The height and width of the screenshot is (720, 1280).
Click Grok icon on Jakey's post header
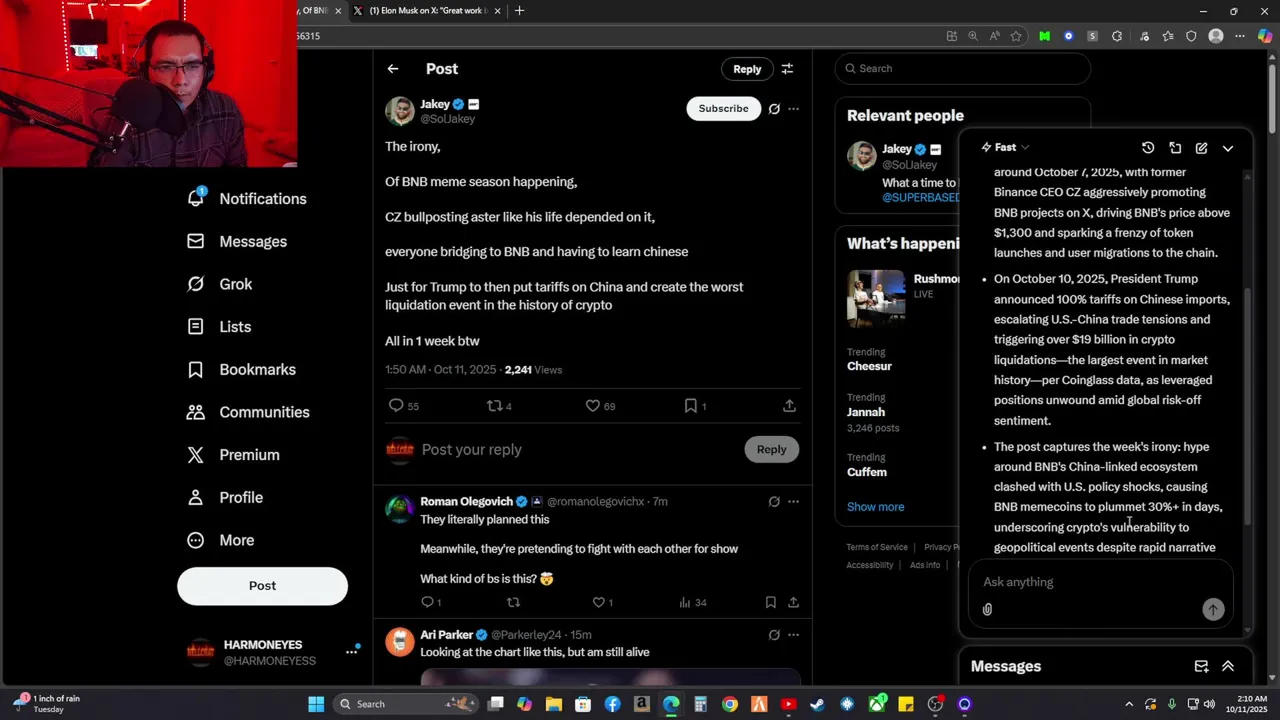point(774,108)
